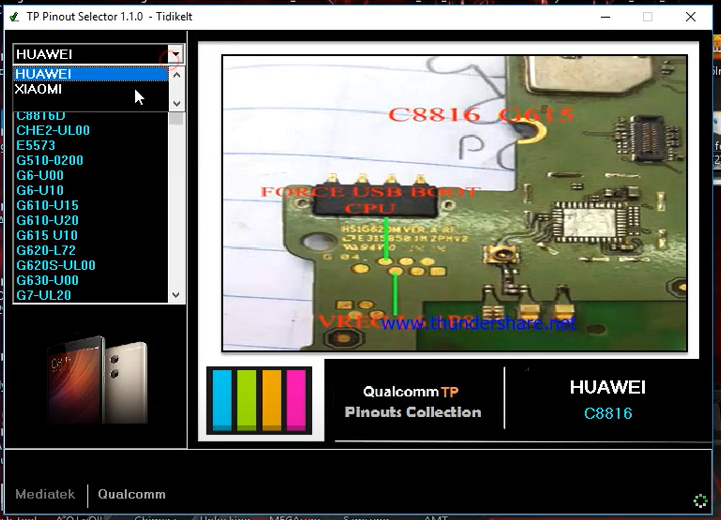This screenshot has width=721, height=520.
Task: Switch to the Mediatek tab
Action: 45,494
